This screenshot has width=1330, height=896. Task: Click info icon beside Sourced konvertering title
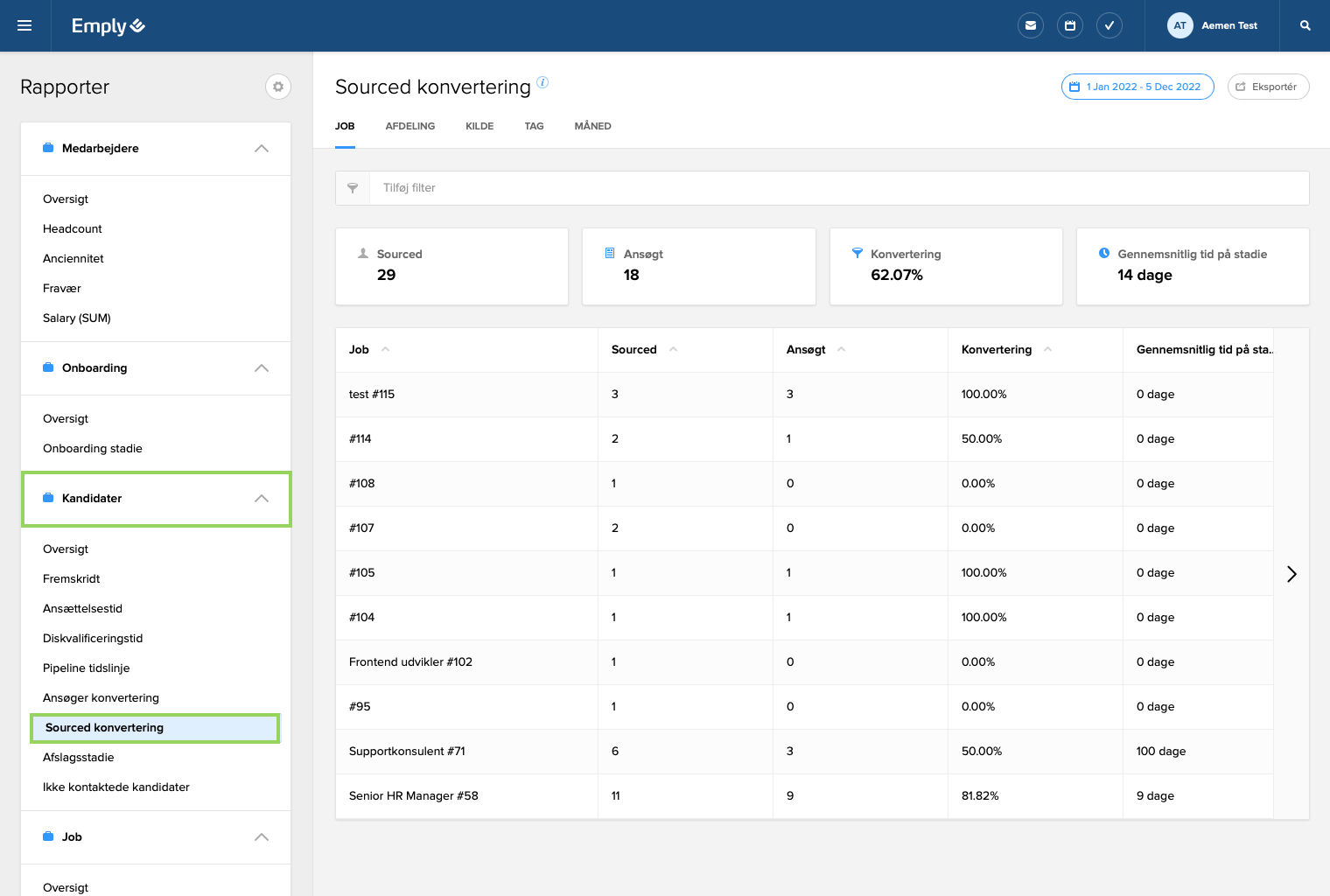(x=542, y=82)
